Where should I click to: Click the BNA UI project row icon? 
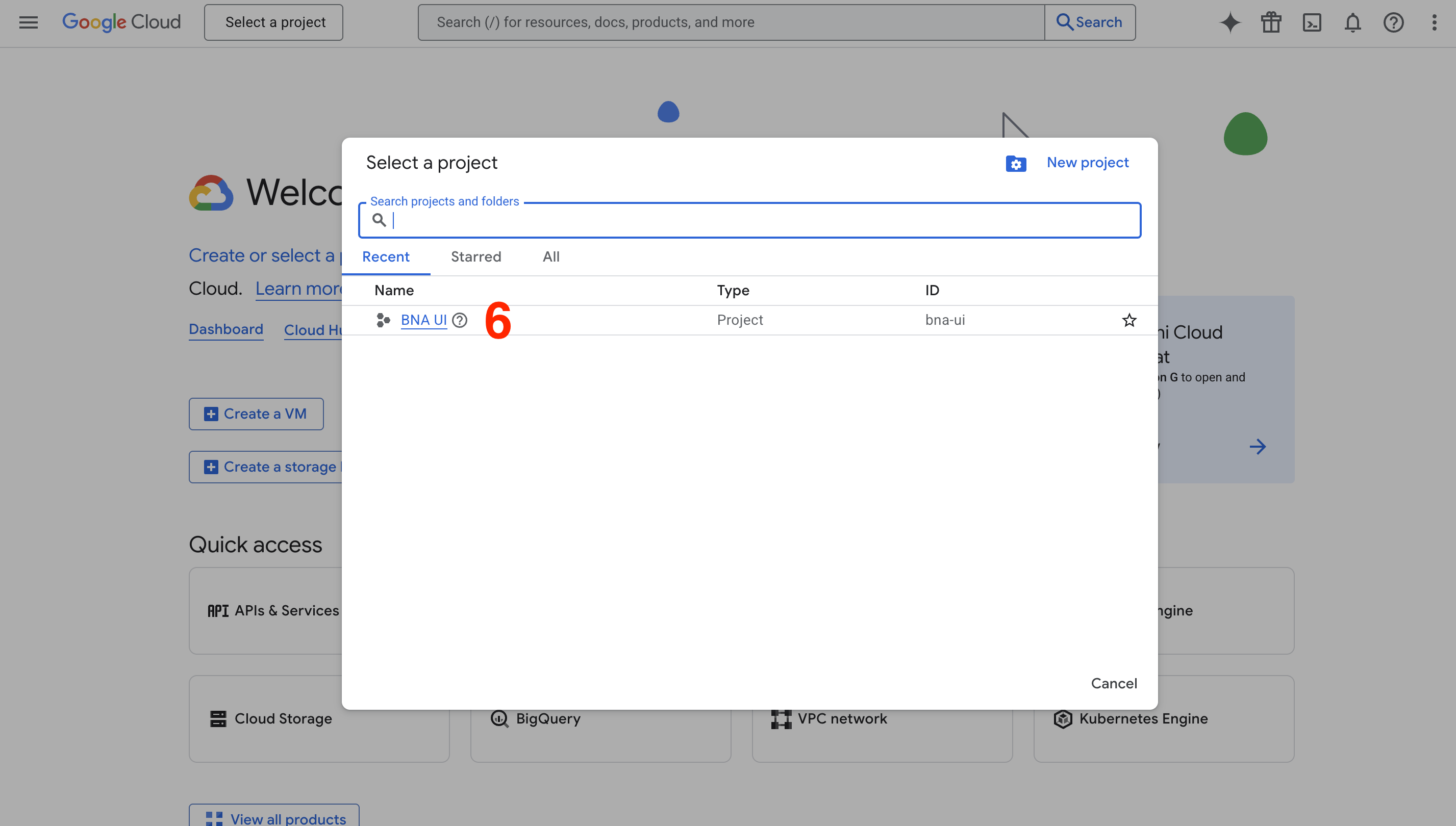coord(383,320)
